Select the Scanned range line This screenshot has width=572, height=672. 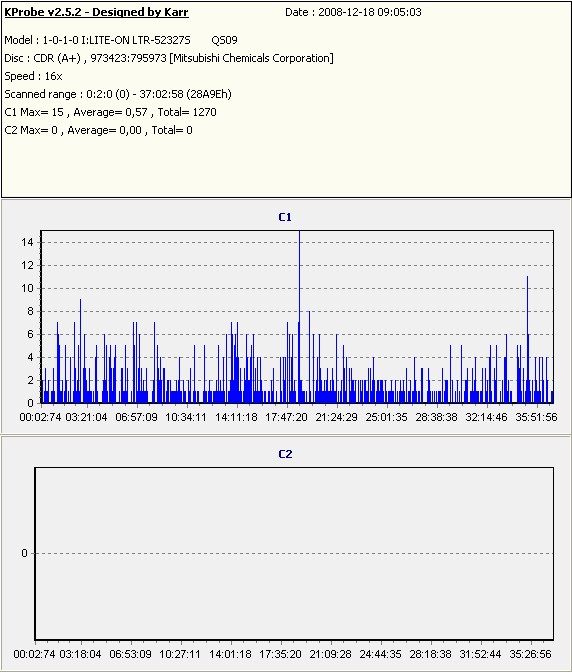pos(118,94)
